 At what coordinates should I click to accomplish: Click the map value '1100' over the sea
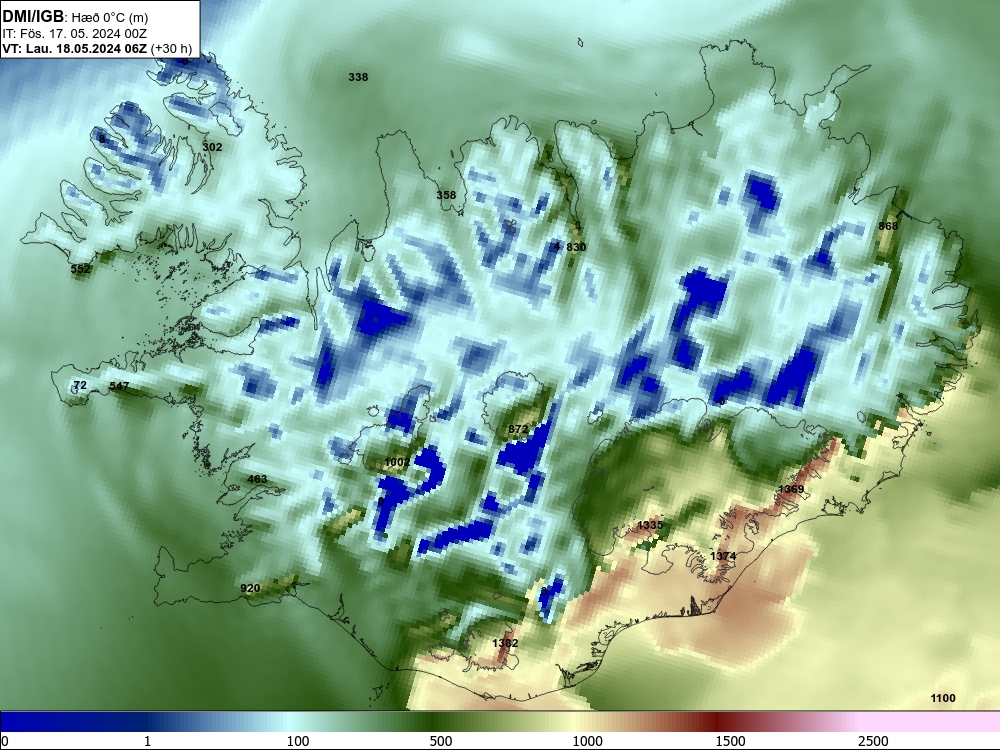coord(943,698)
